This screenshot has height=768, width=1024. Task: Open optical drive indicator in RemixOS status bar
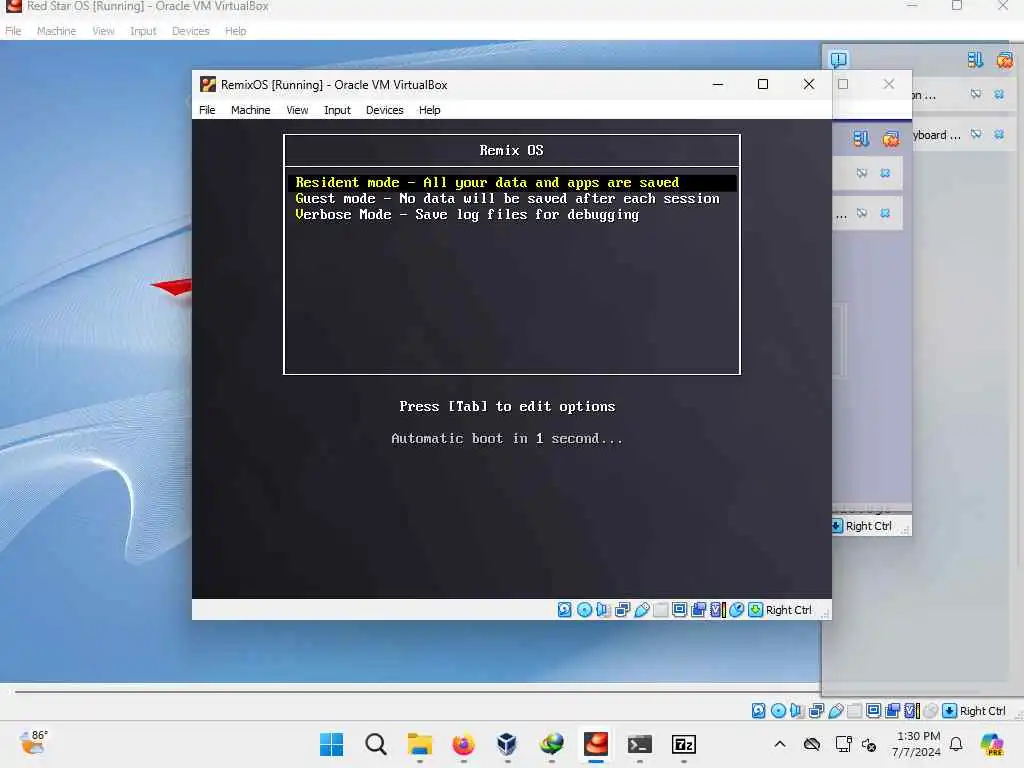point(584,610)
